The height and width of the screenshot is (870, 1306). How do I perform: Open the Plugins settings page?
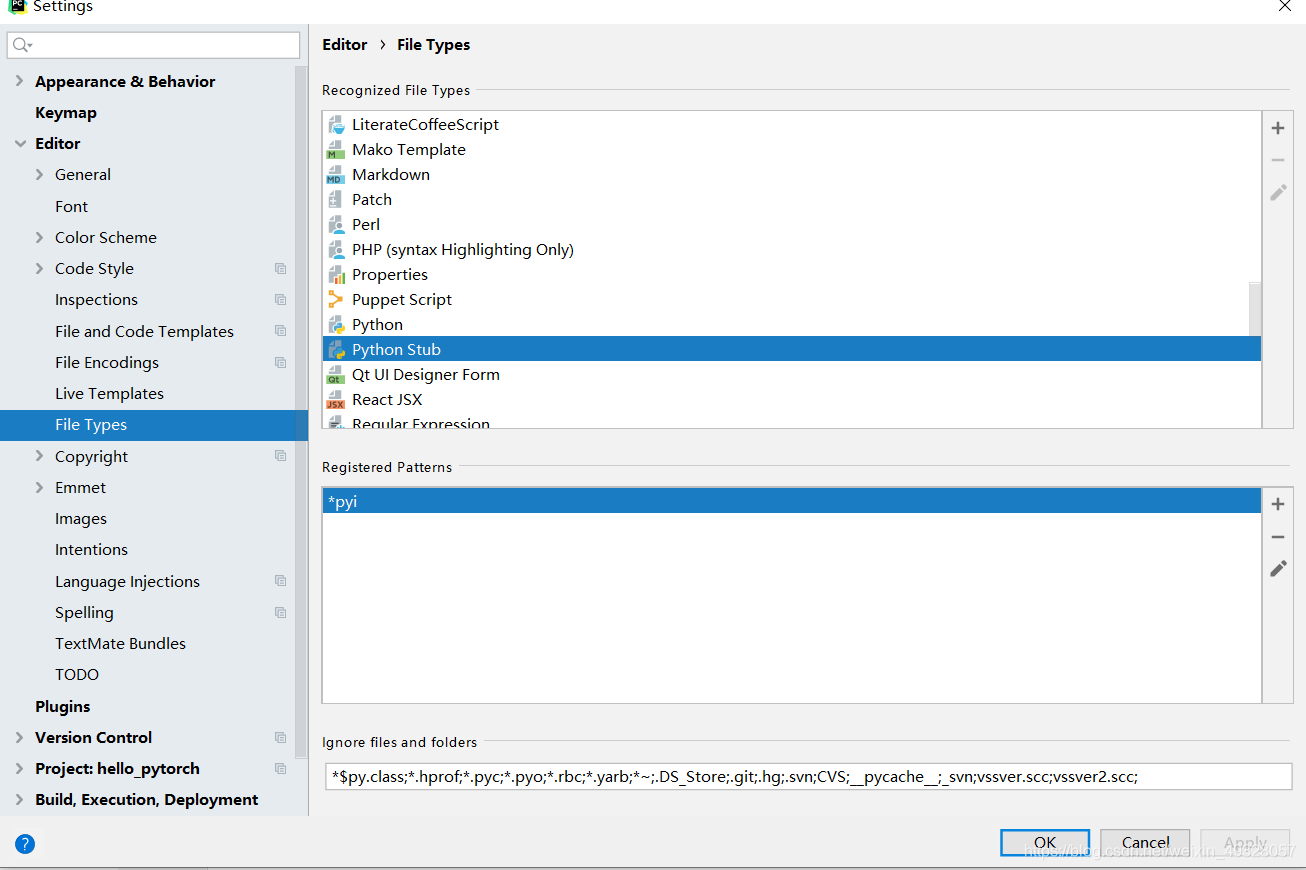pos(63,707)
